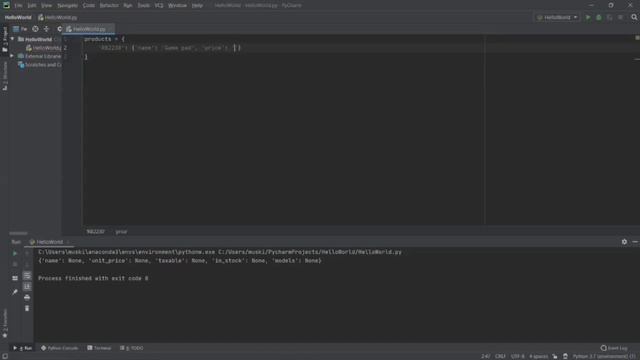
Task: Open the Tools menu
Action: click(143, 6)
